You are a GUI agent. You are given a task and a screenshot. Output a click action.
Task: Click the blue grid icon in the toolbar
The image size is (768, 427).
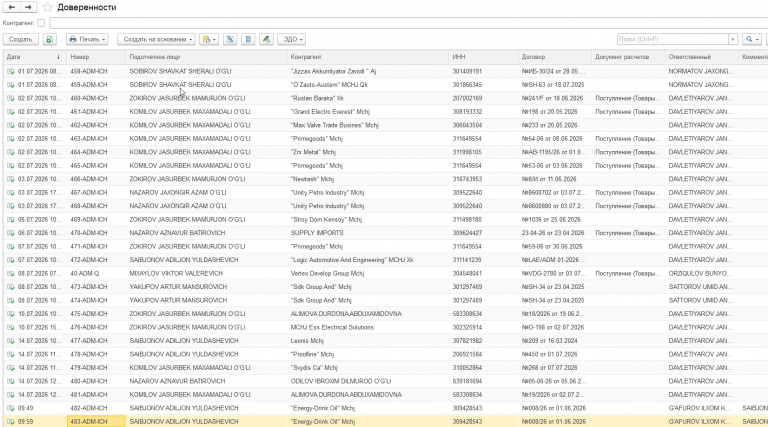click(x=230, y=39)
